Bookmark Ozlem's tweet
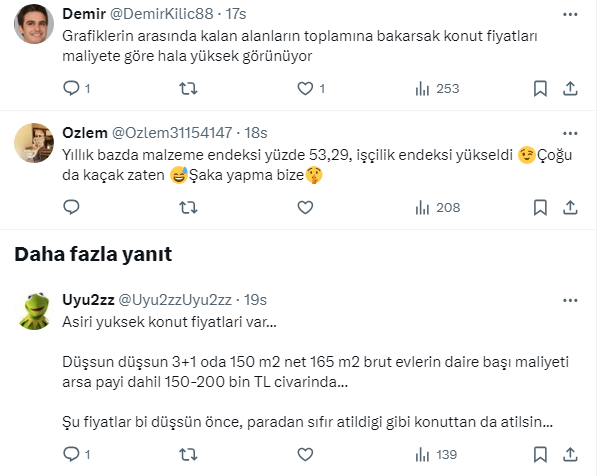 point(540,207)
